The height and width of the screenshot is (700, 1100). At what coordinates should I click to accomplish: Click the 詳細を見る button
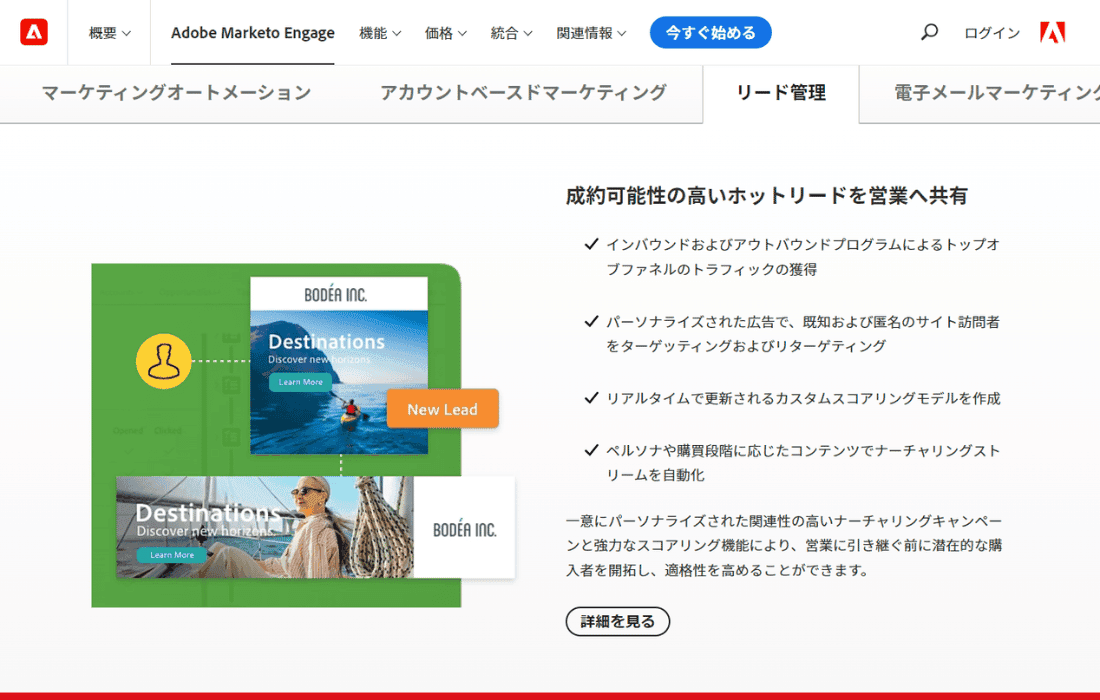click(x=617, y=621)
